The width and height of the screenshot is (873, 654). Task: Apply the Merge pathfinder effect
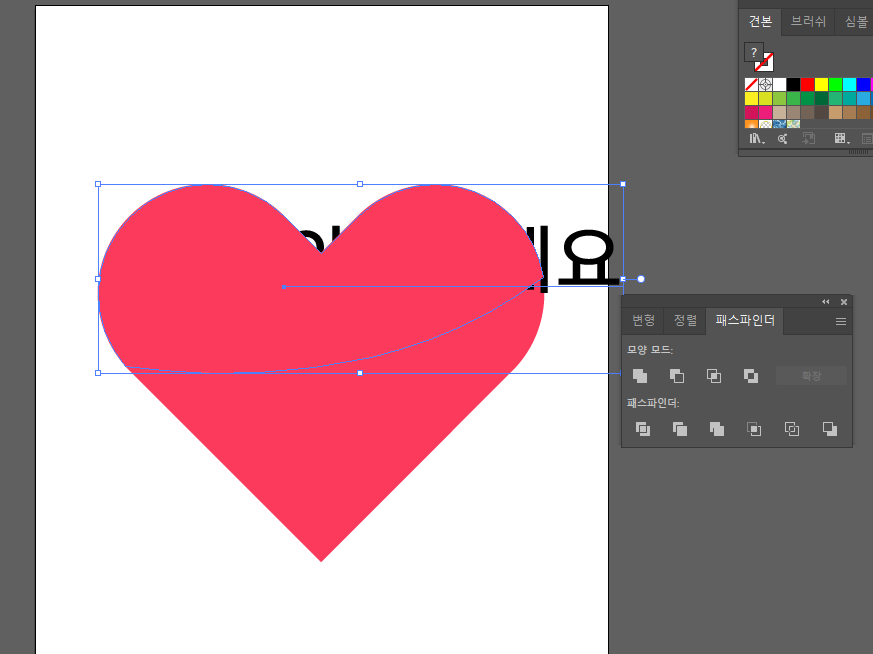[716, 428]
